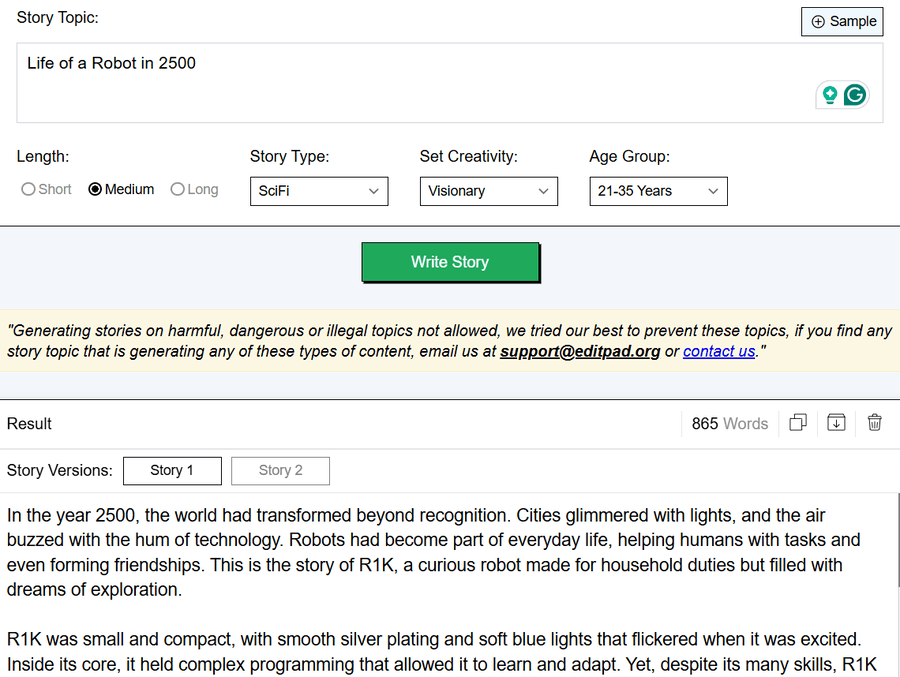The width and height of the screenshot is (900, 677).
Task: Click the result area scrollbar
Action: pyautogui.click(x=898, y=540)
